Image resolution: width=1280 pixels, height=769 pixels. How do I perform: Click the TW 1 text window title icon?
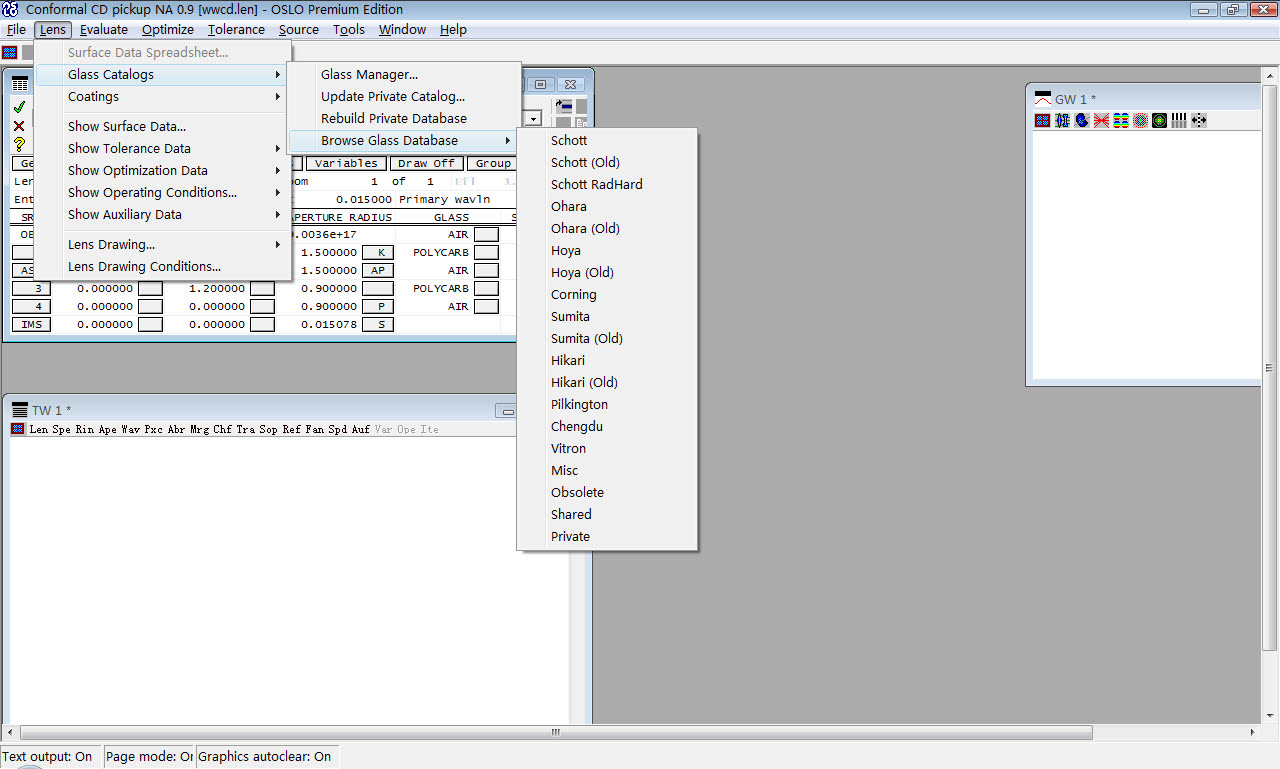[19, 410]
